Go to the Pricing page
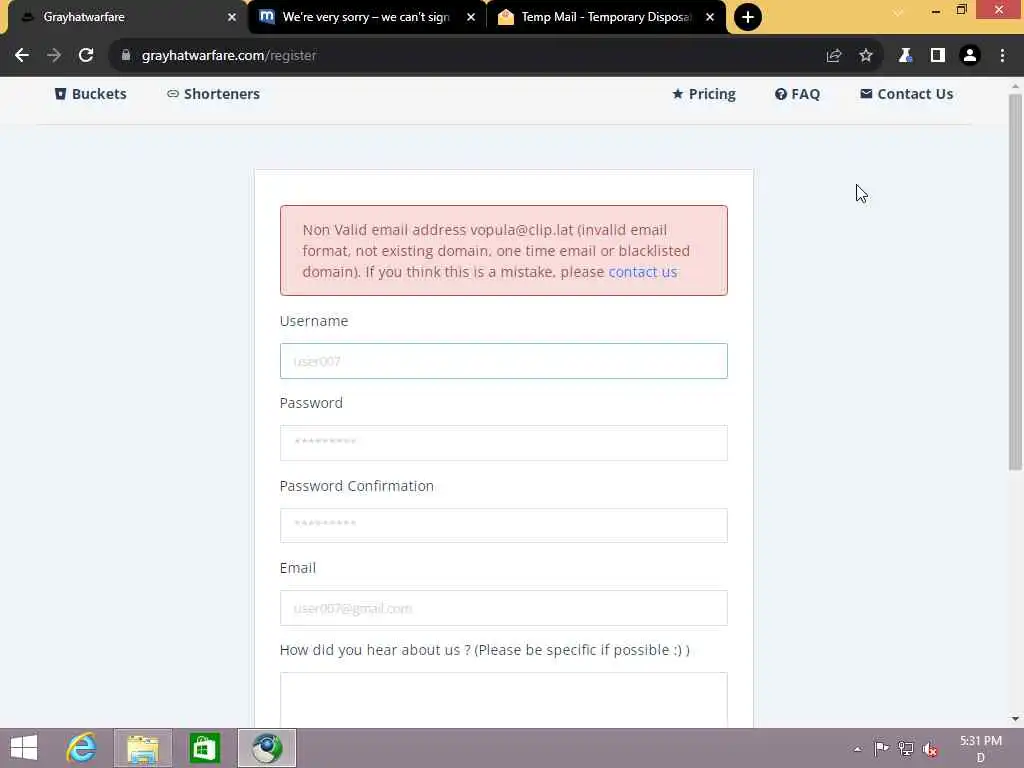Image resolution: width=1024 pixels, height=768 pixels. click(x=704, y=94)
